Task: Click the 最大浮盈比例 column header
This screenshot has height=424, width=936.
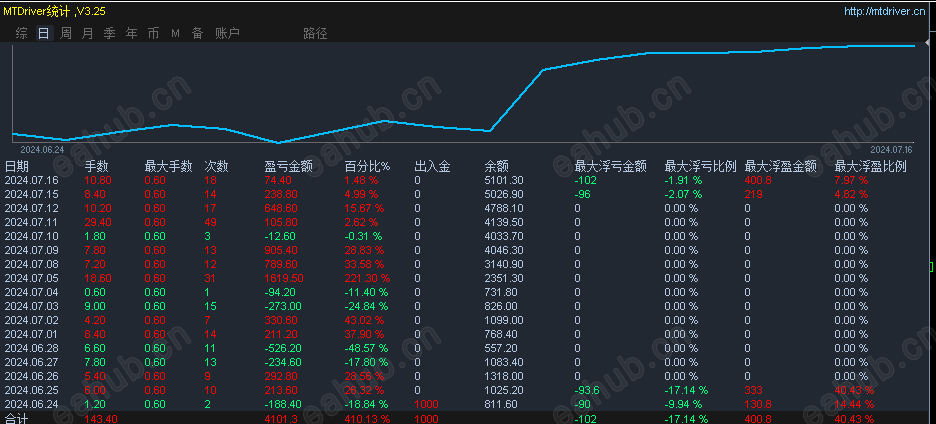Action: [870, 166]
